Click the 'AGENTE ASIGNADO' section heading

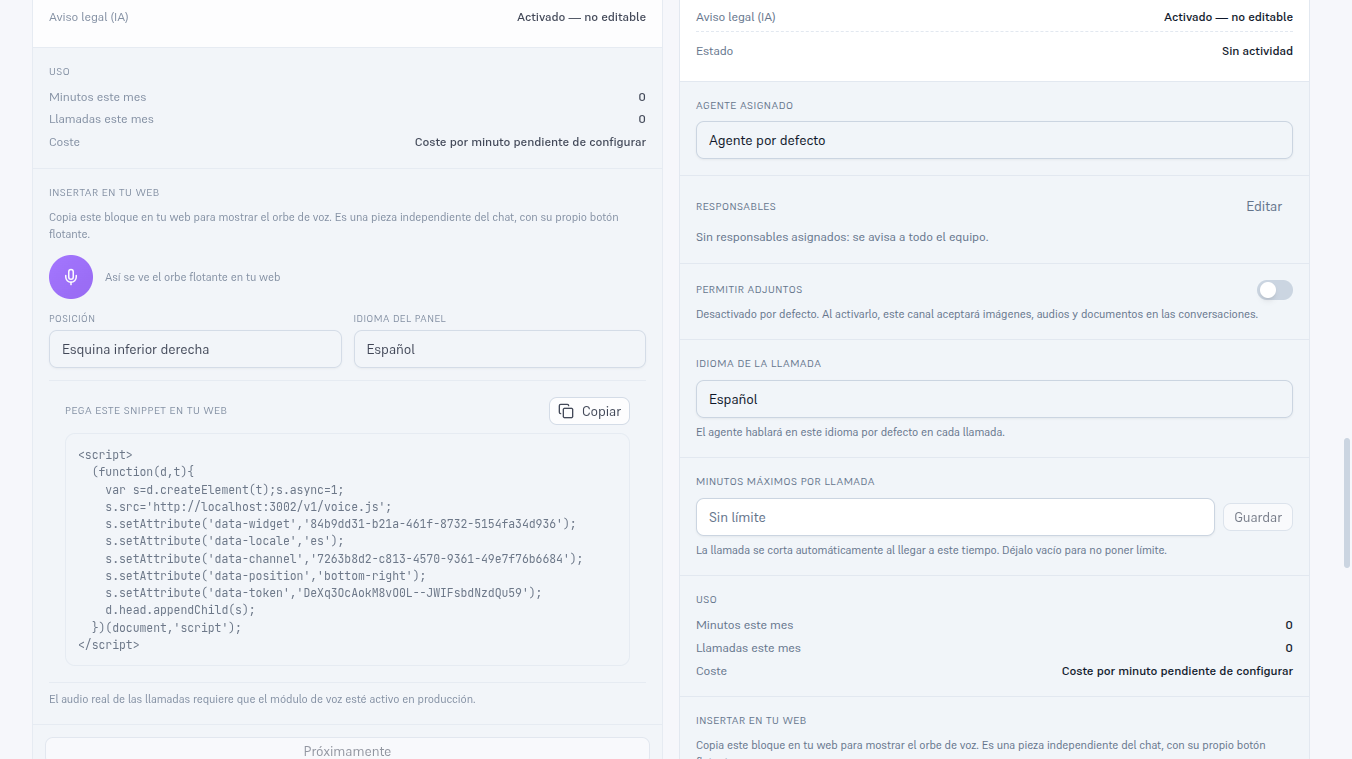click(744, 106)
